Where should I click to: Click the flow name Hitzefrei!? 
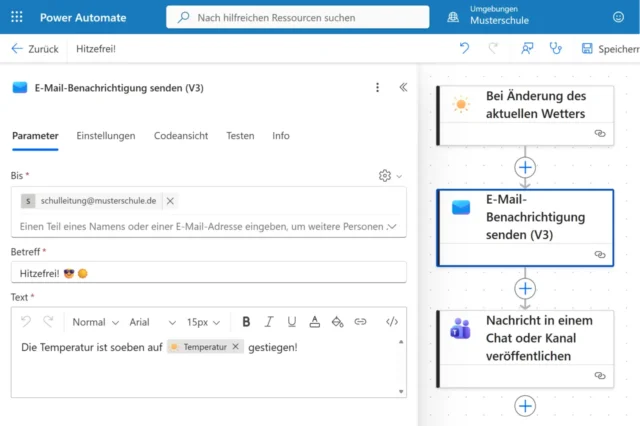point(96,49)
